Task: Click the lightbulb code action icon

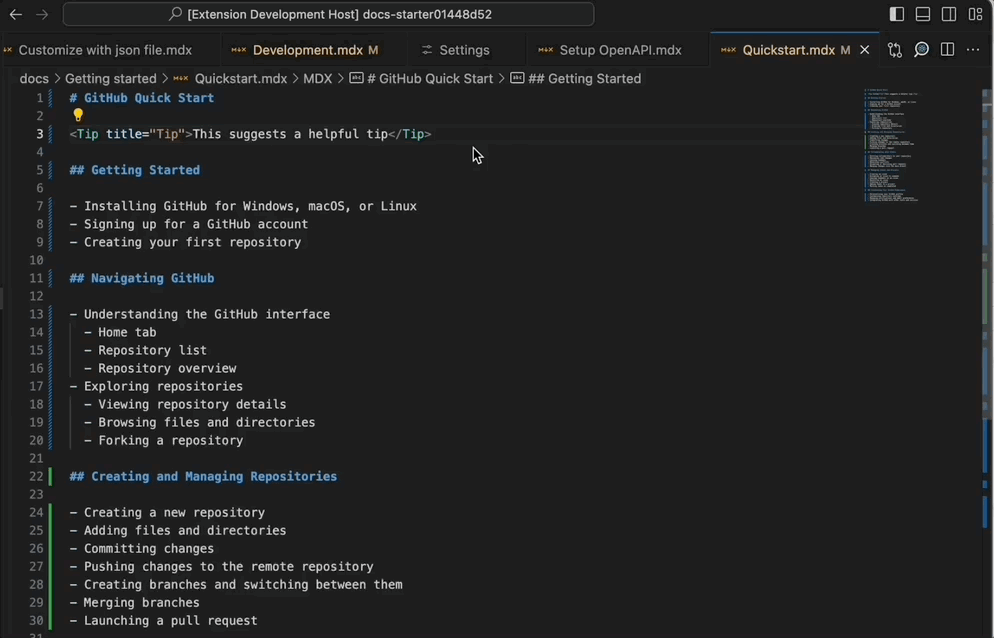Action: coord(78,115)
